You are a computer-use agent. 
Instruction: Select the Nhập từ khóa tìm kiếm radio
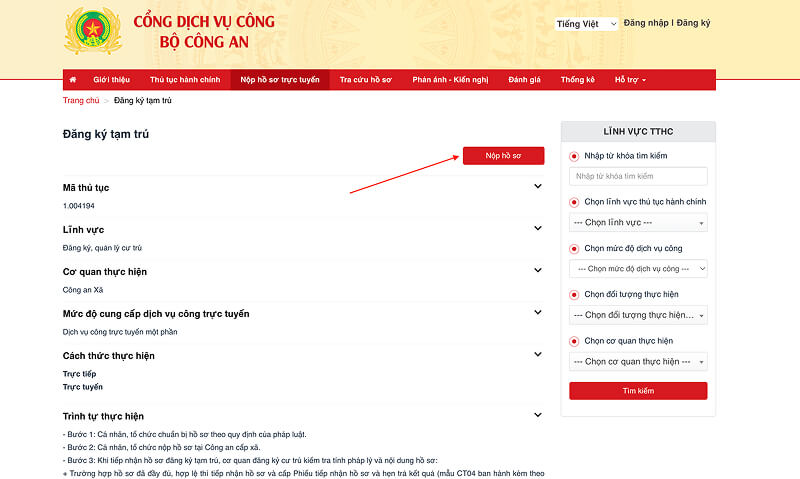(574, 156)
